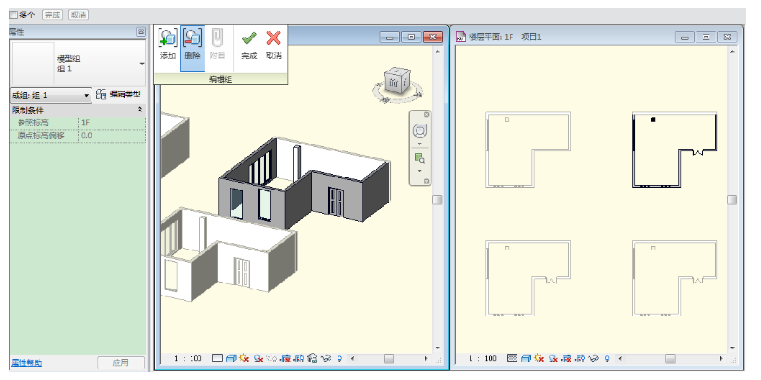Open dropdown below Steering Wheels button

click(419, 144)
